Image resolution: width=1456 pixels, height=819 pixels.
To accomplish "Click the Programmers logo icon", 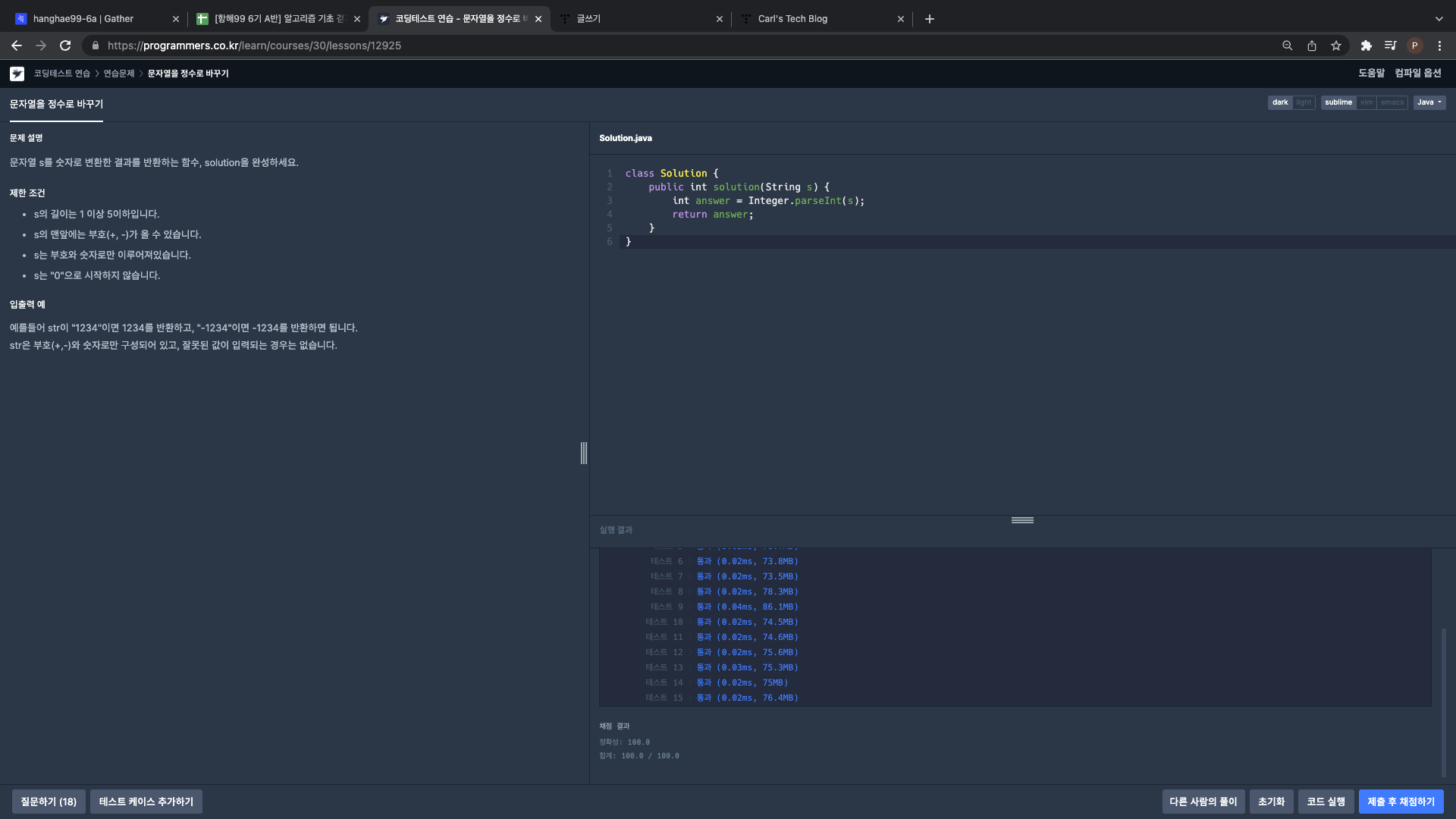I will click(x=17, y=74).
